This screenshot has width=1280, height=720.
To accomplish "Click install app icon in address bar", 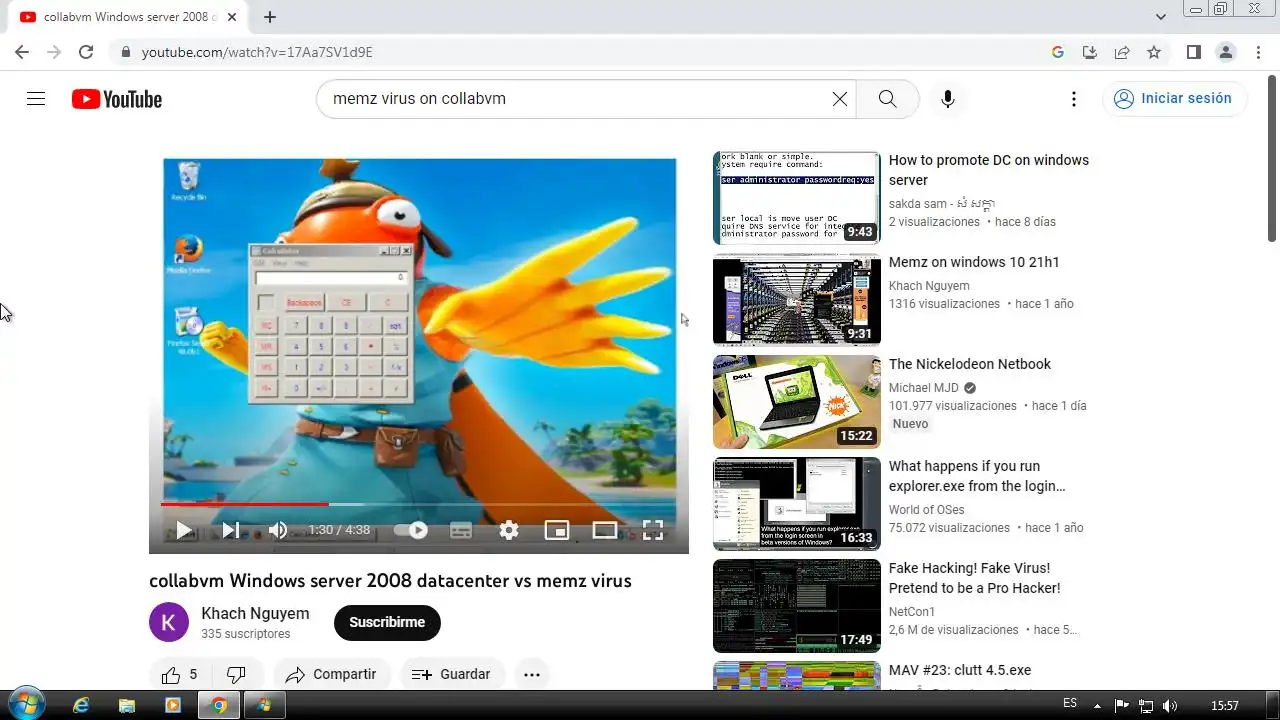I will 1090,52.
